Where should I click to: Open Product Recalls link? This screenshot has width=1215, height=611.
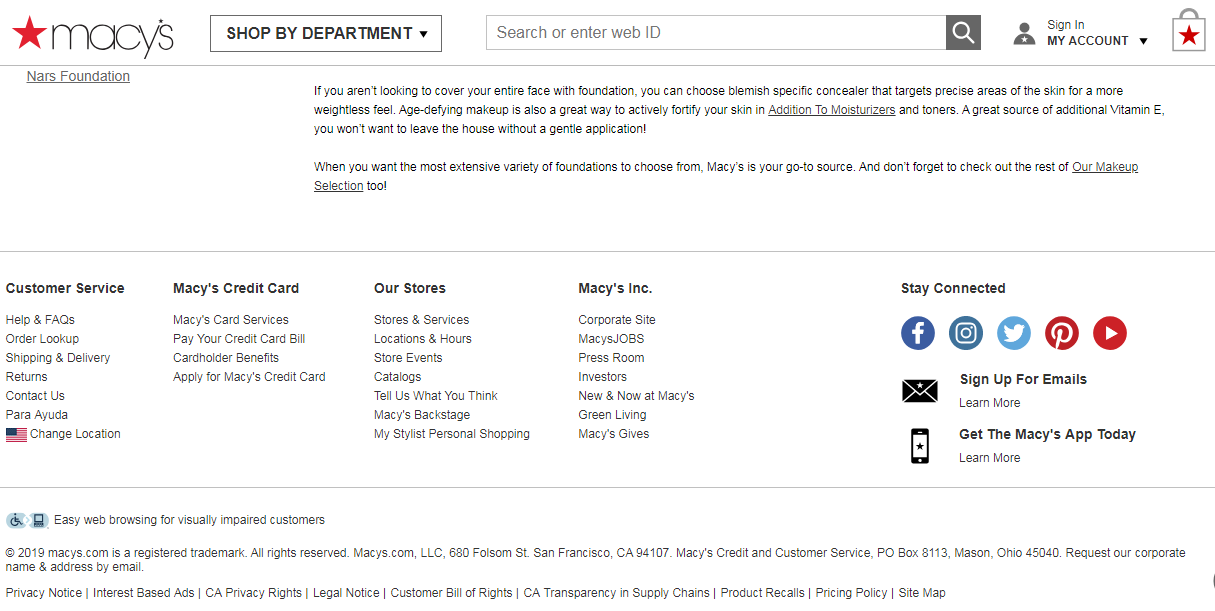coord(763,593)
